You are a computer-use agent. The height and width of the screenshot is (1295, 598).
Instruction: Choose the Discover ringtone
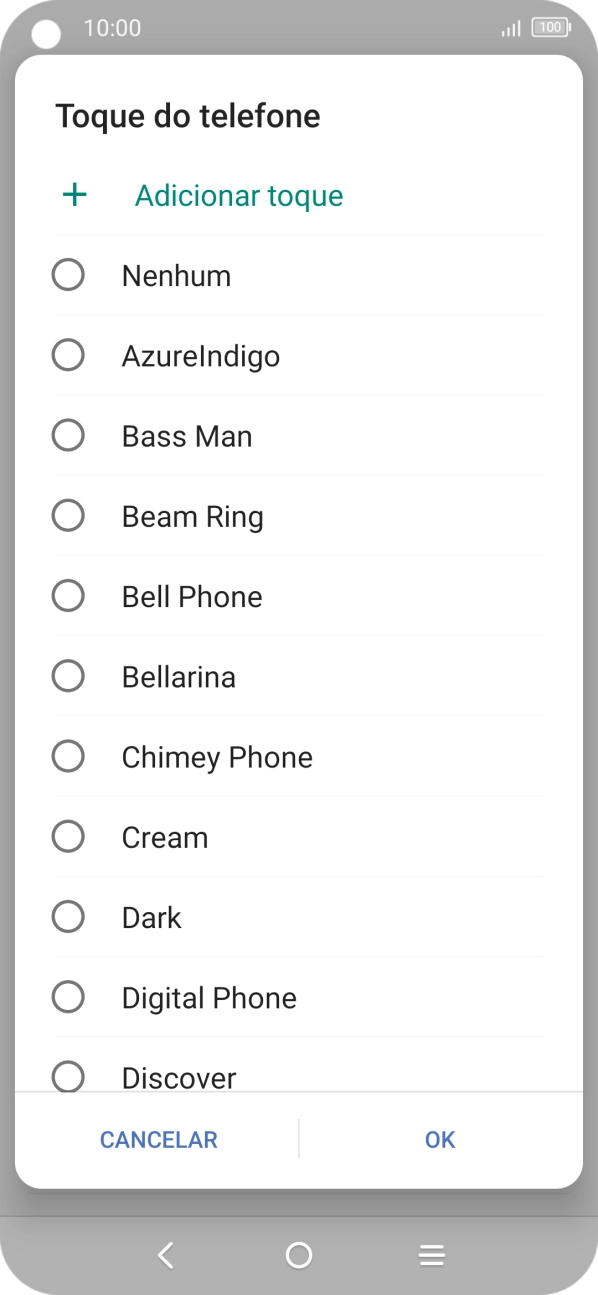(x=68, y=1077)
